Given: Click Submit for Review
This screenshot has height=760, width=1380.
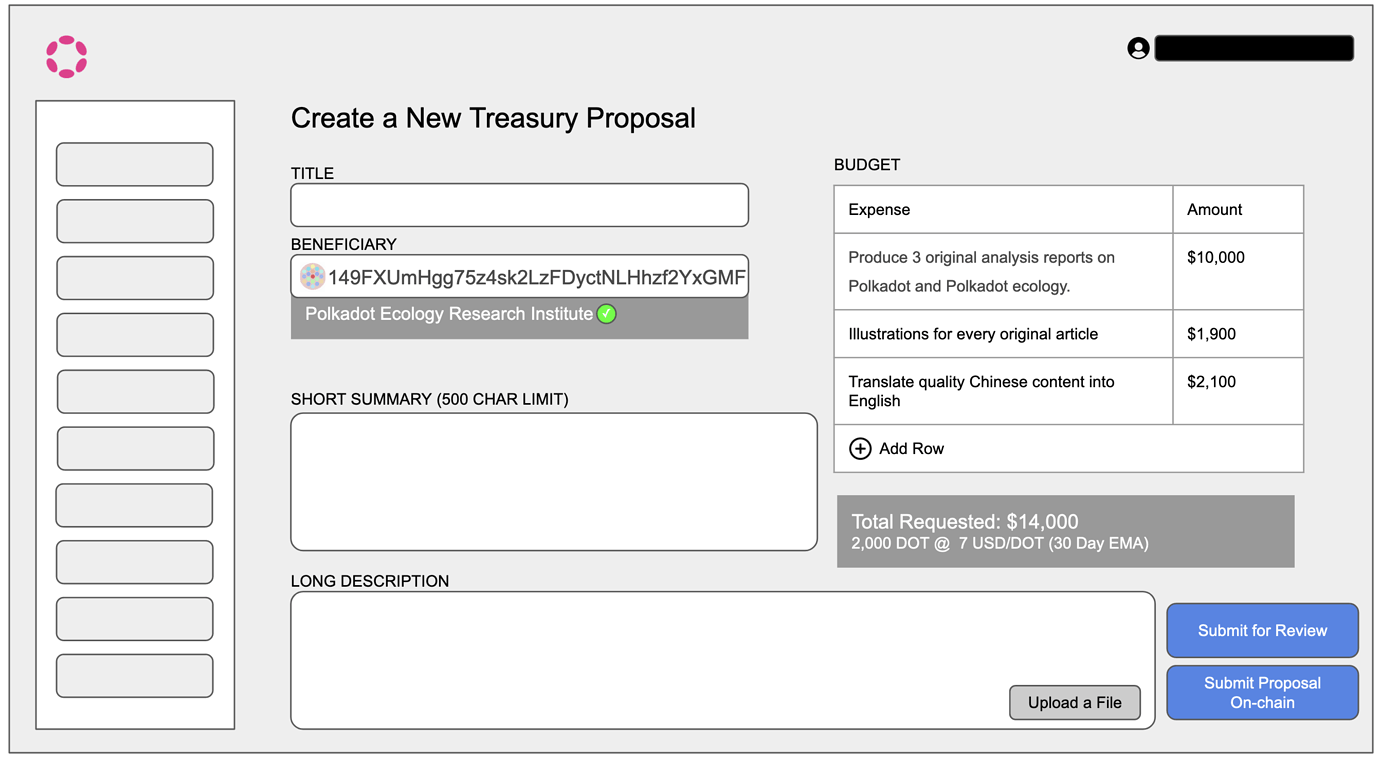Looking at the screenshot, I should tap(1262, 630).
